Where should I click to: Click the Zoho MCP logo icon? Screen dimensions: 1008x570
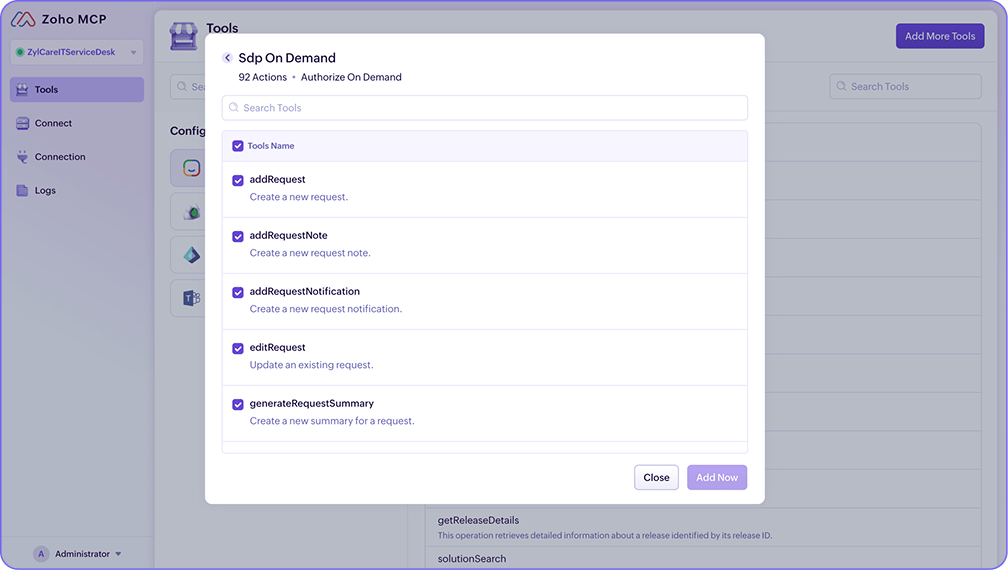[x=23, y=19]
